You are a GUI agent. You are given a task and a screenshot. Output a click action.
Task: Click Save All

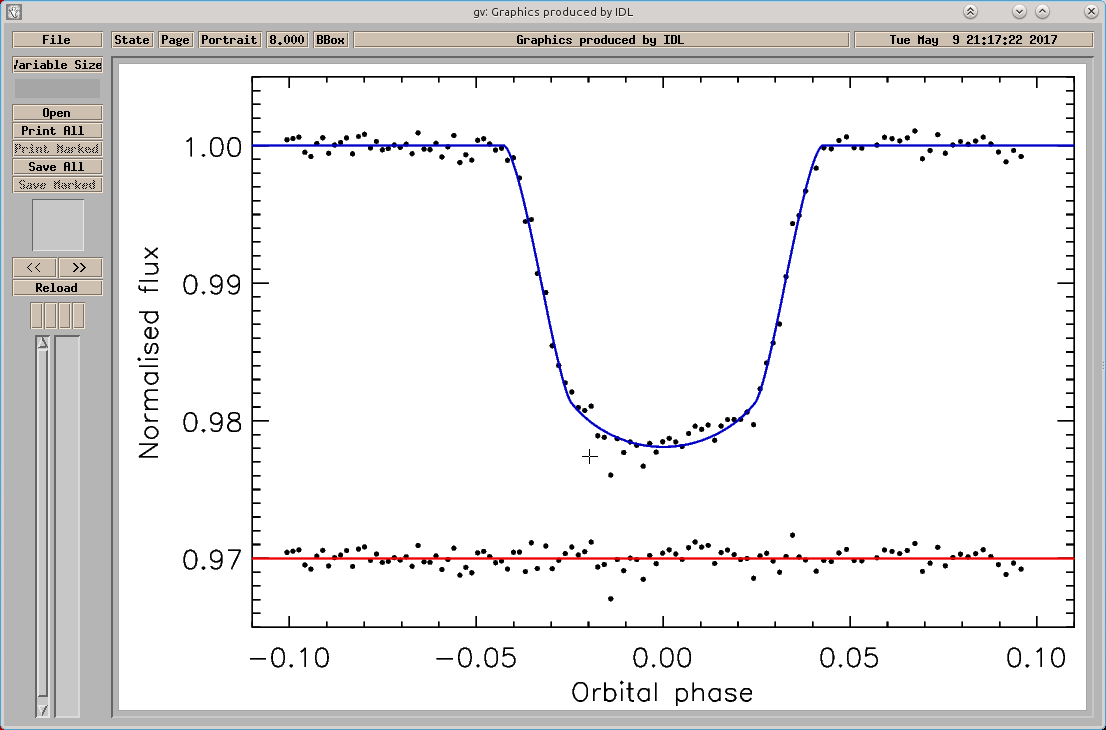(x=56, y=167)
